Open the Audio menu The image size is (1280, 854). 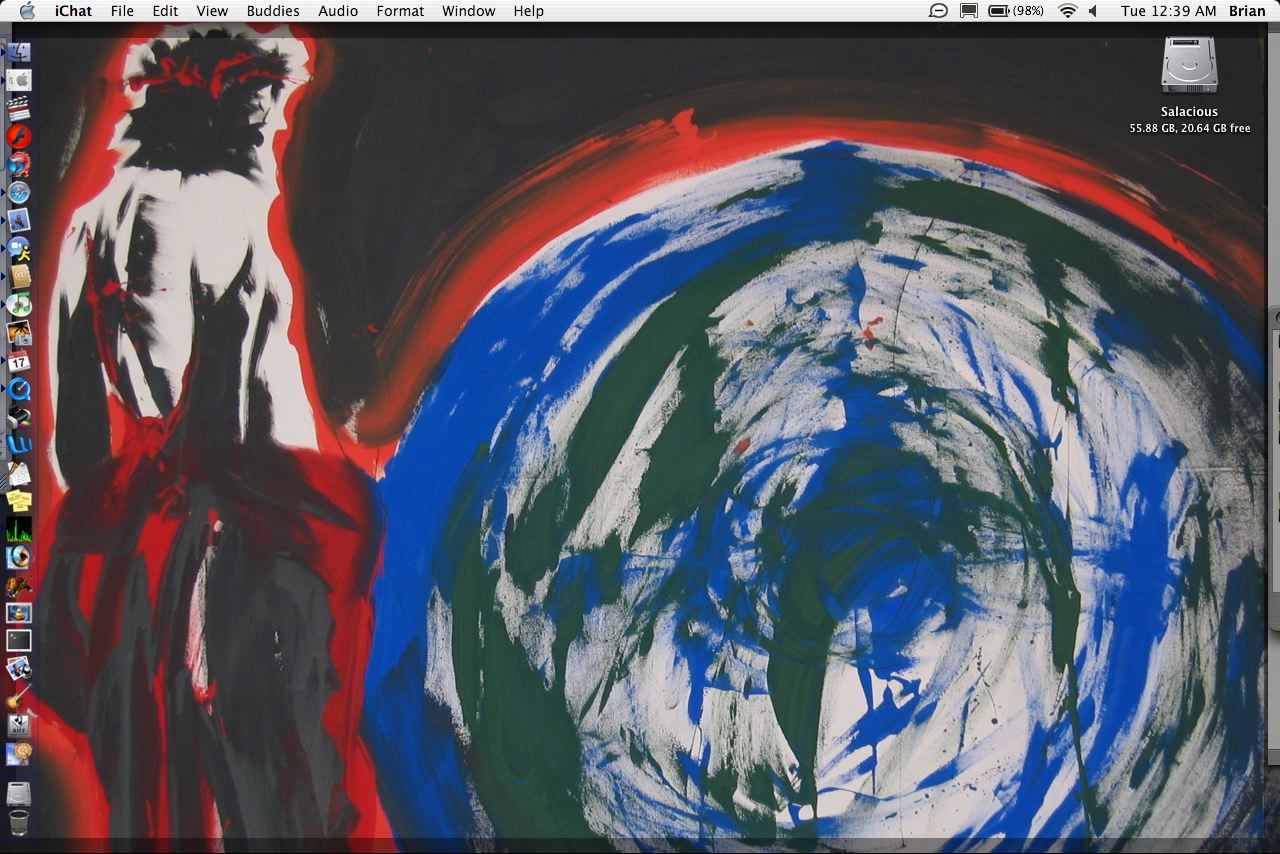[338, 11]
